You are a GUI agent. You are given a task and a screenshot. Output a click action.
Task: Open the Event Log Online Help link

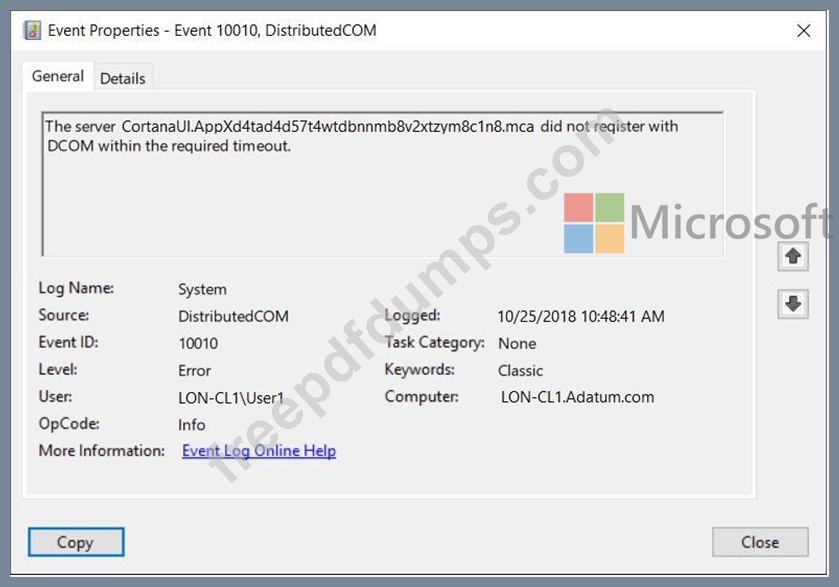click(x=259, y=451)
